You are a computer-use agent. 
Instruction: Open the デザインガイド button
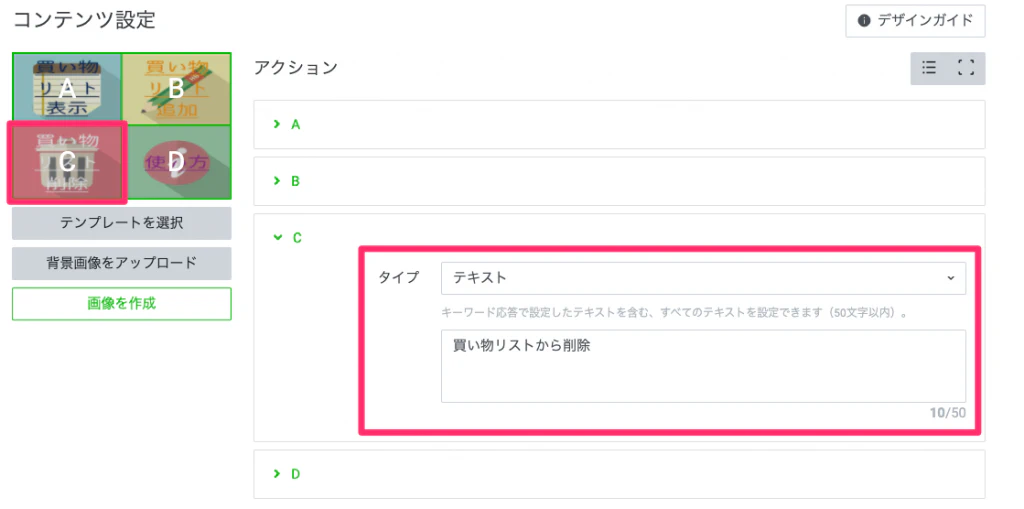[915, 21]
